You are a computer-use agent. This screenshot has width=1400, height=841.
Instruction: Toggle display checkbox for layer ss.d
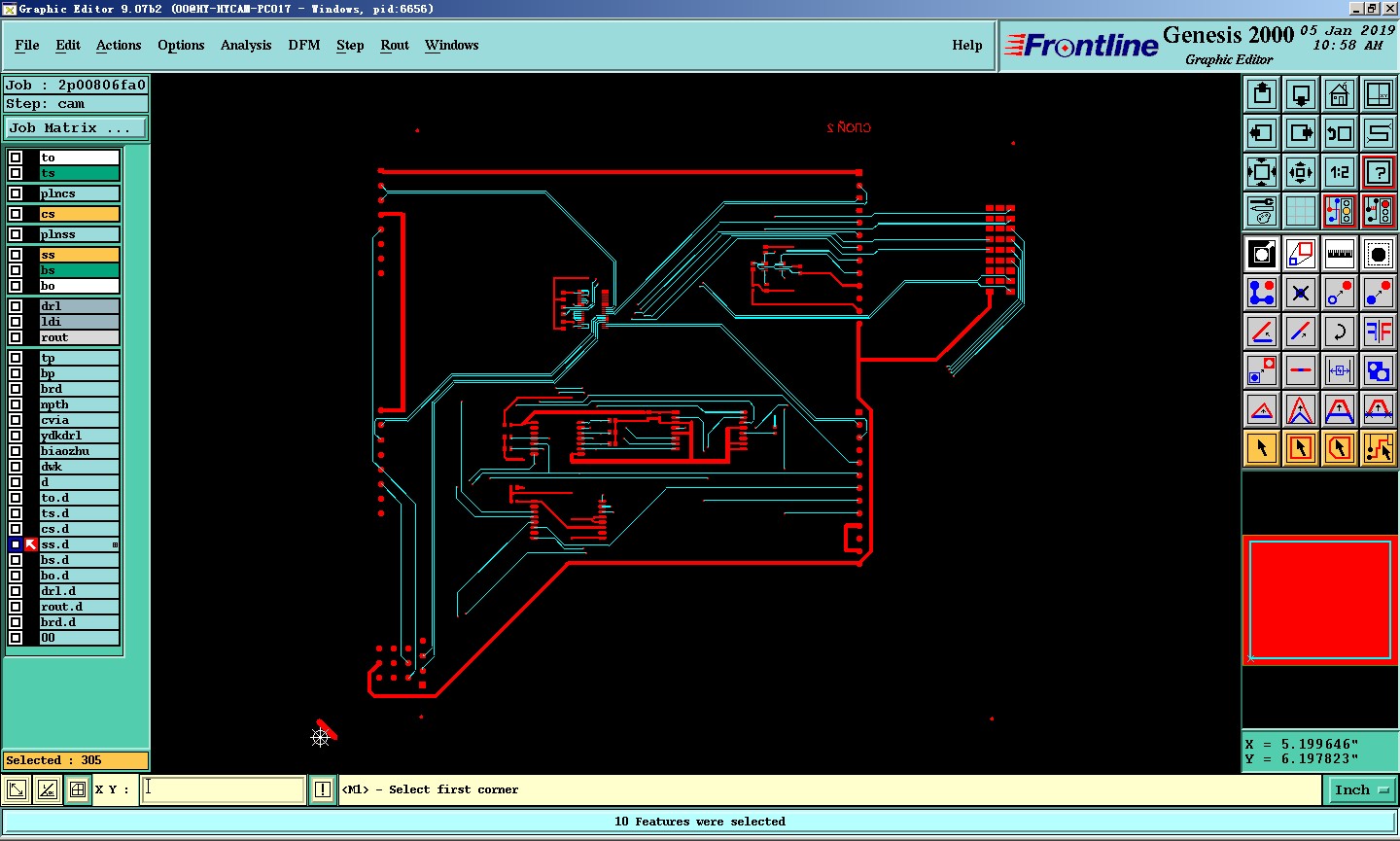16,544
